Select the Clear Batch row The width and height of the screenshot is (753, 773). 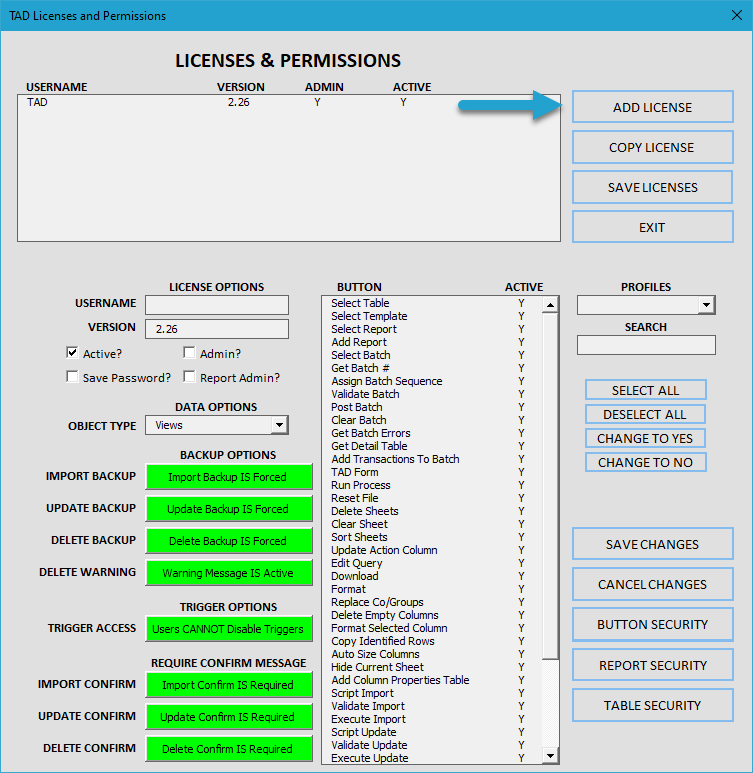pos(431,420)
